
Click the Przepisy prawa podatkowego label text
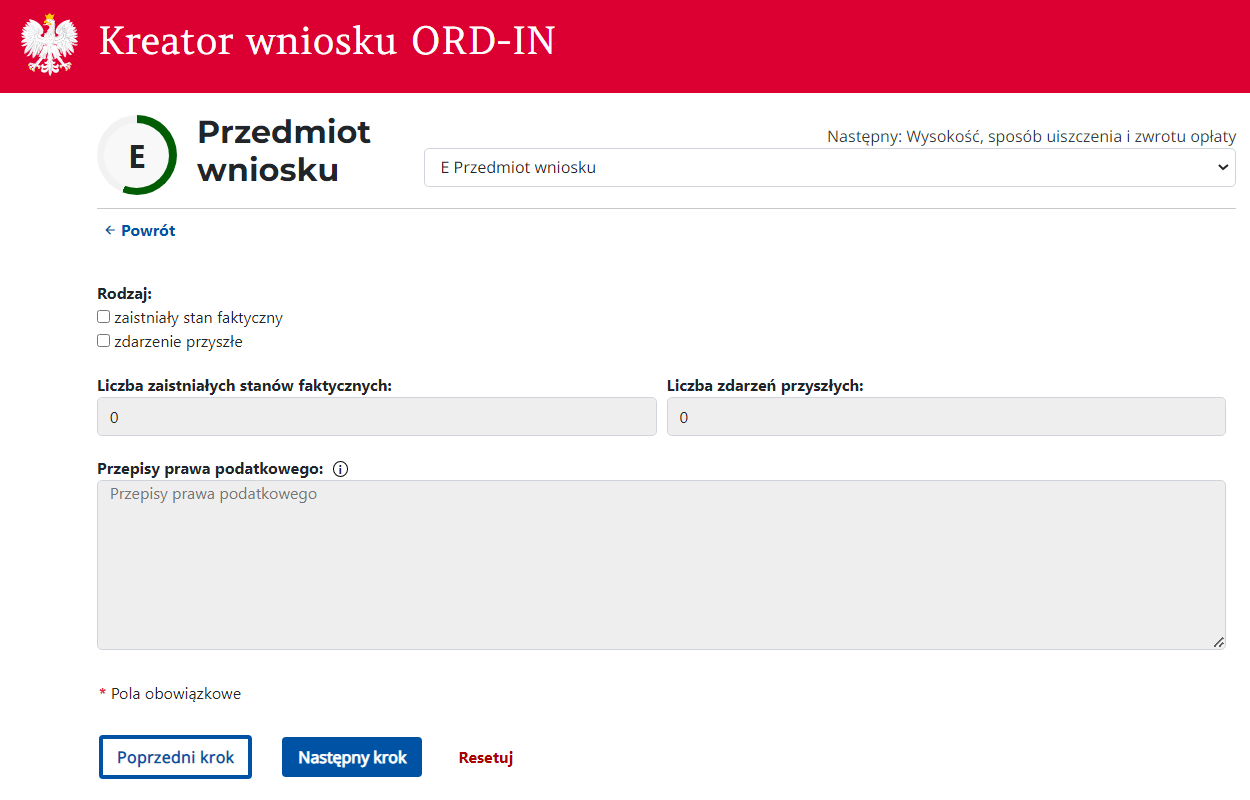click(210, 469)
